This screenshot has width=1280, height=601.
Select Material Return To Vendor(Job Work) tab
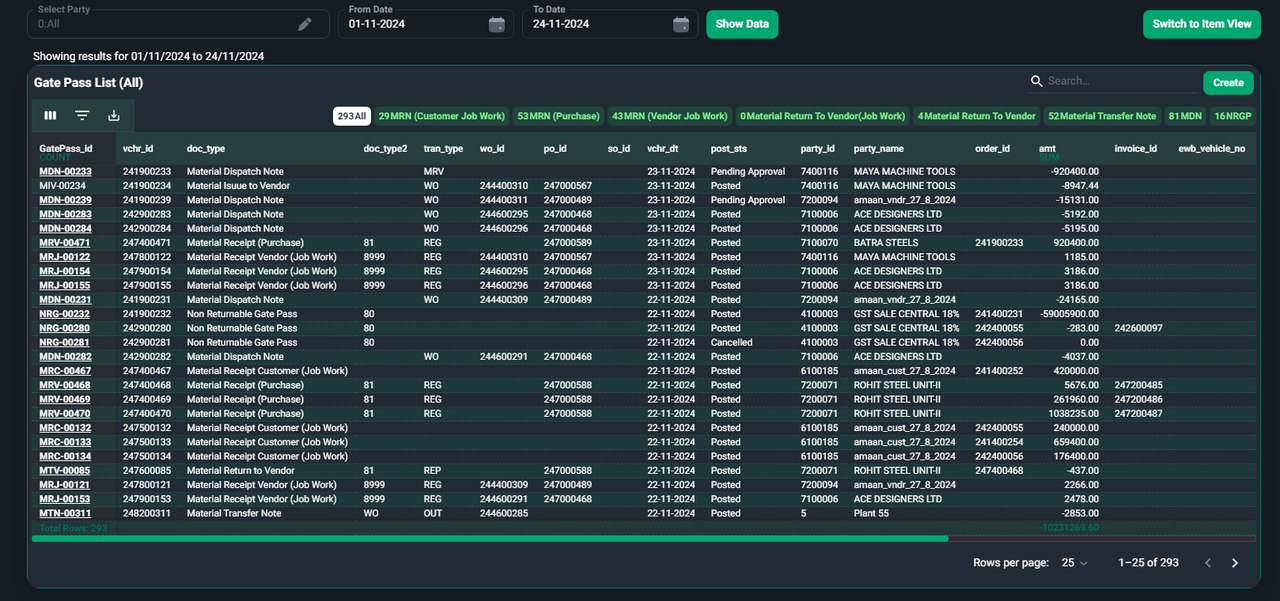point(822,116)
